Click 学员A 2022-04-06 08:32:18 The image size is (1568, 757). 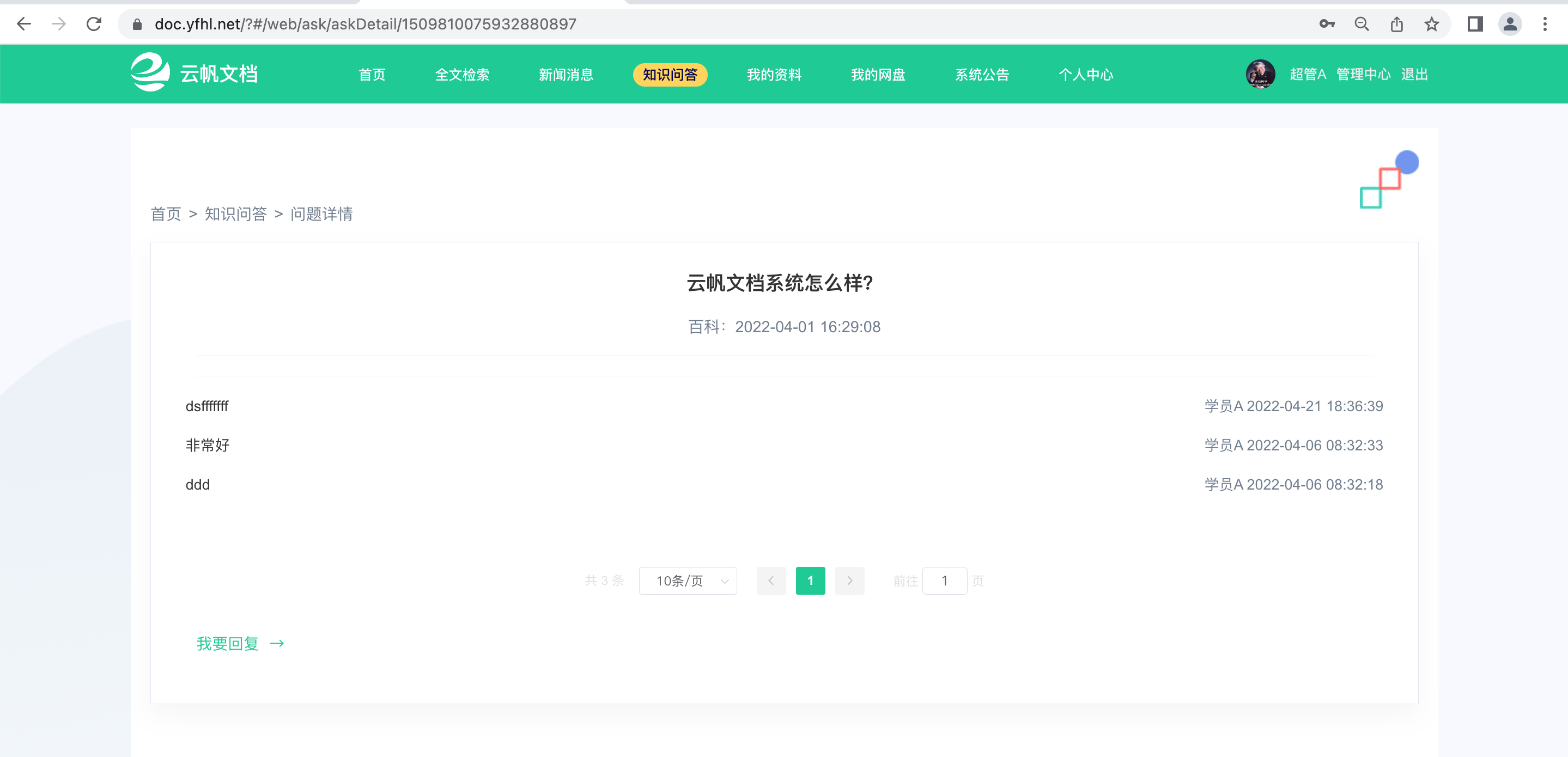(1293, 484)
